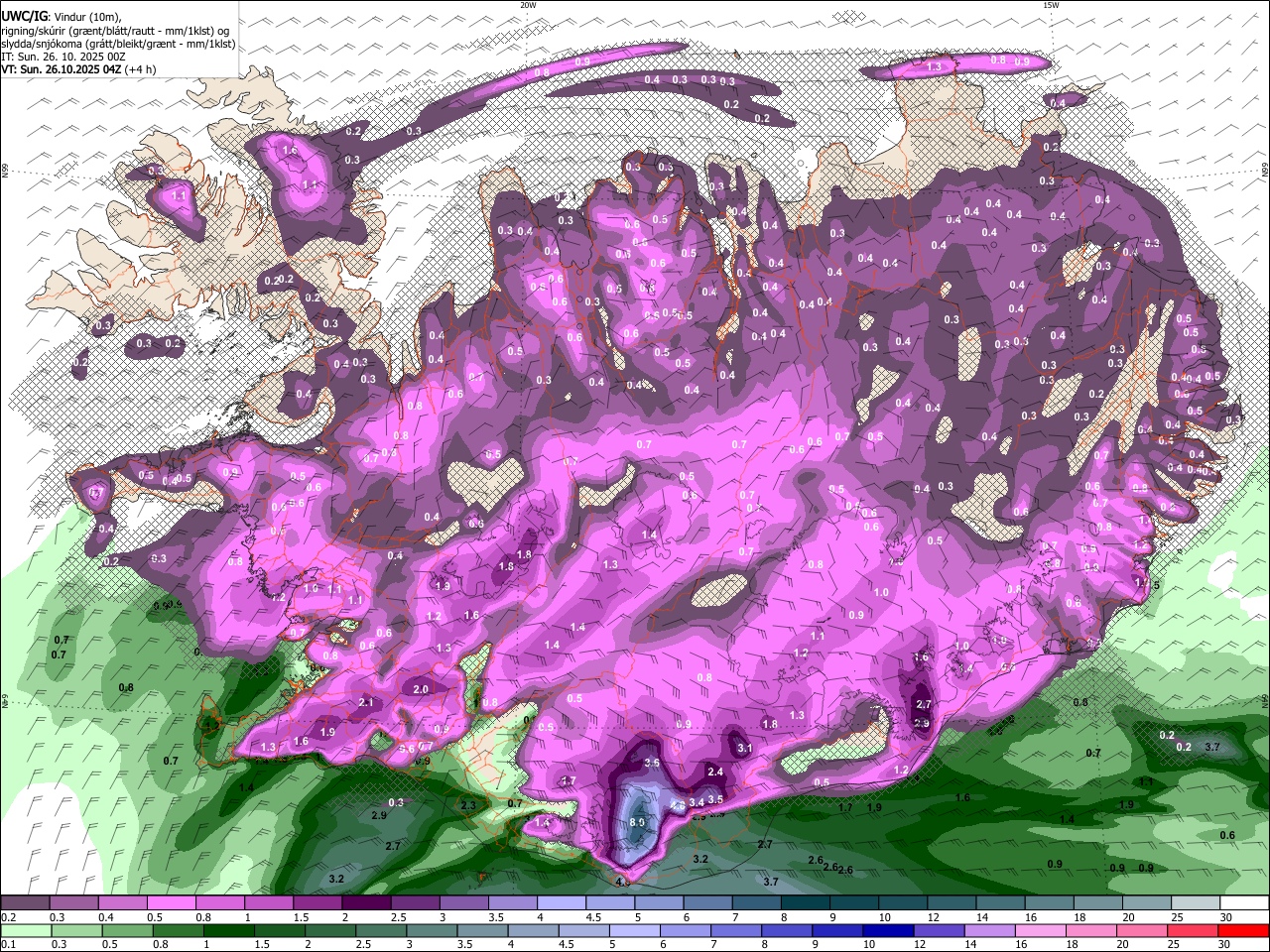Screen dimensions: 1270x952
Task: Click the 'VT: Sun. 26.10.2025 04Z (+4 h)' line
Action: pyautogui.click(x=78, y=70)
